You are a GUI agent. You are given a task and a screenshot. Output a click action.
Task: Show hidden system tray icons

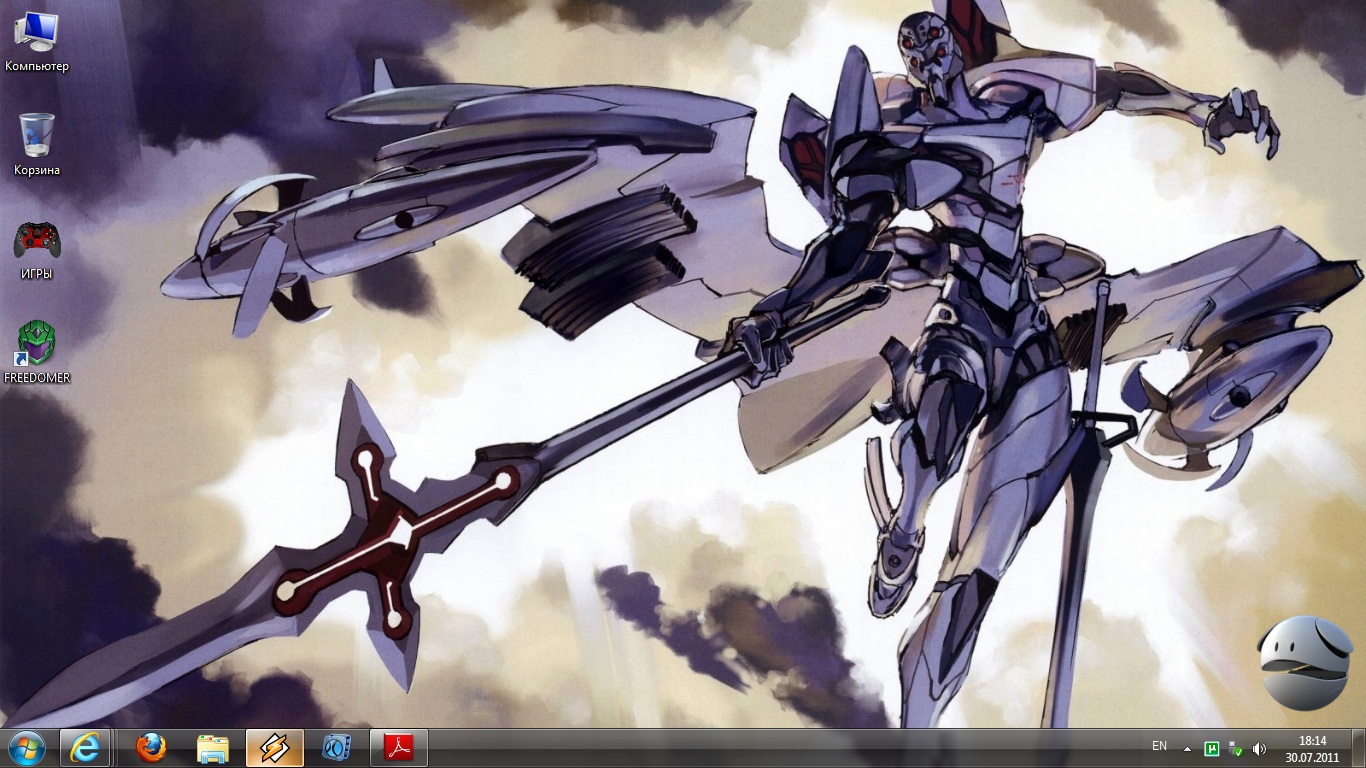(1187, 748)
